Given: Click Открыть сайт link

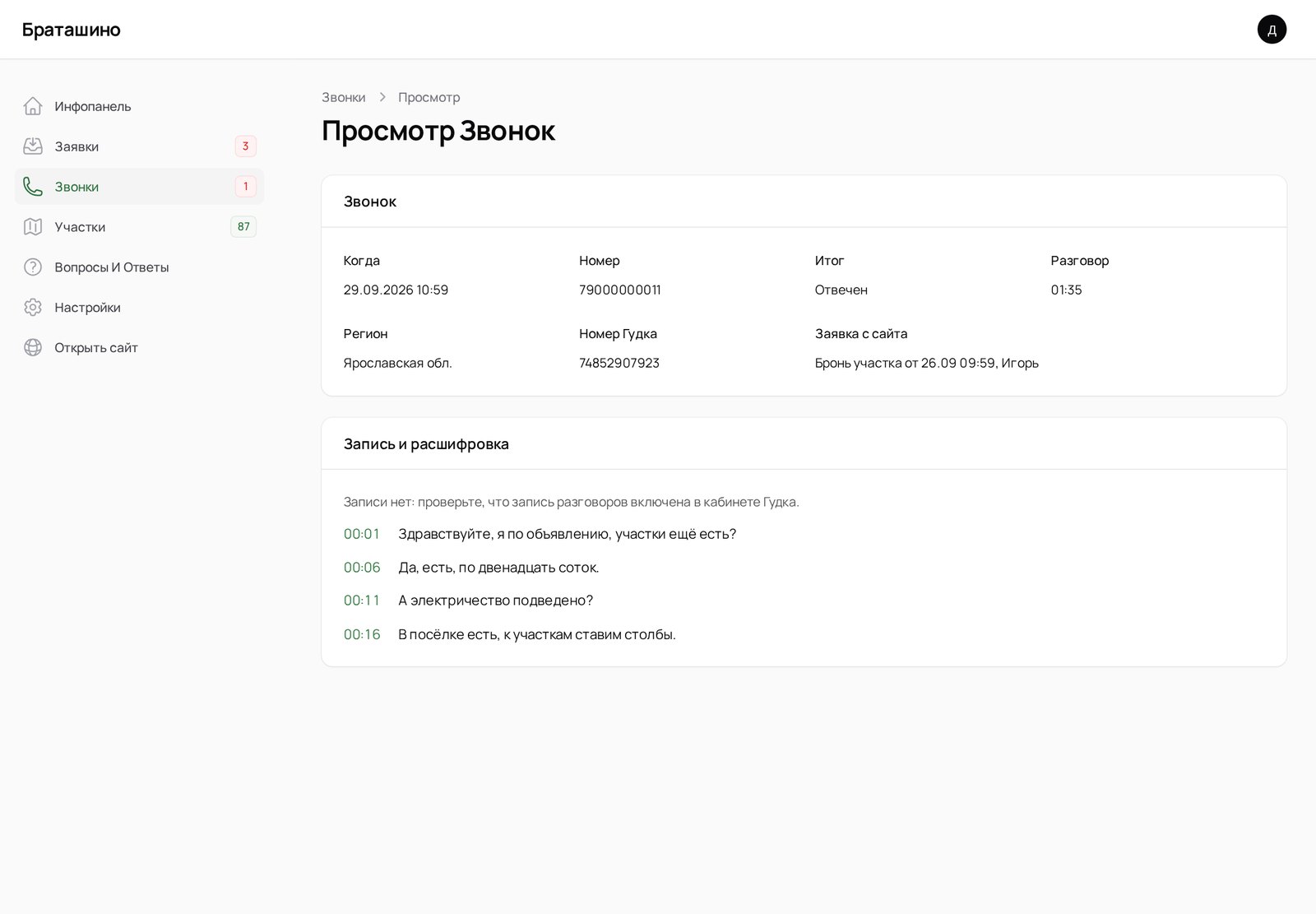Looking at the screenshot, I should coord(139,348).
